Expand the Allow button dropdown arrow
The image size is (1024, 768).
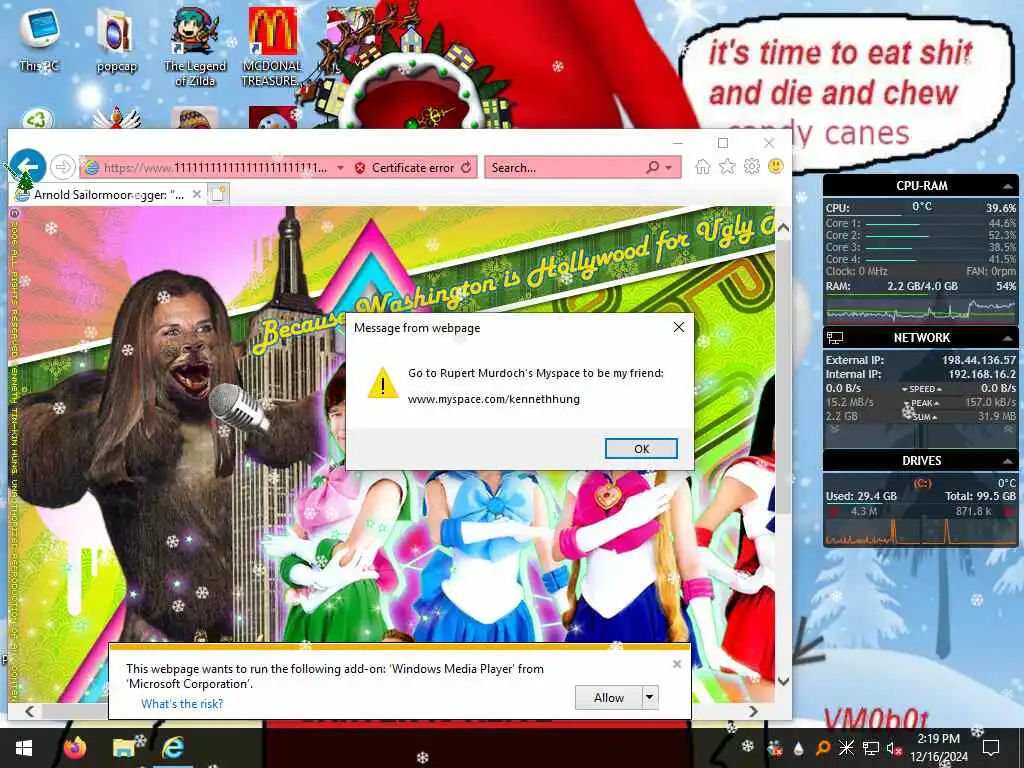coord(650,697)
